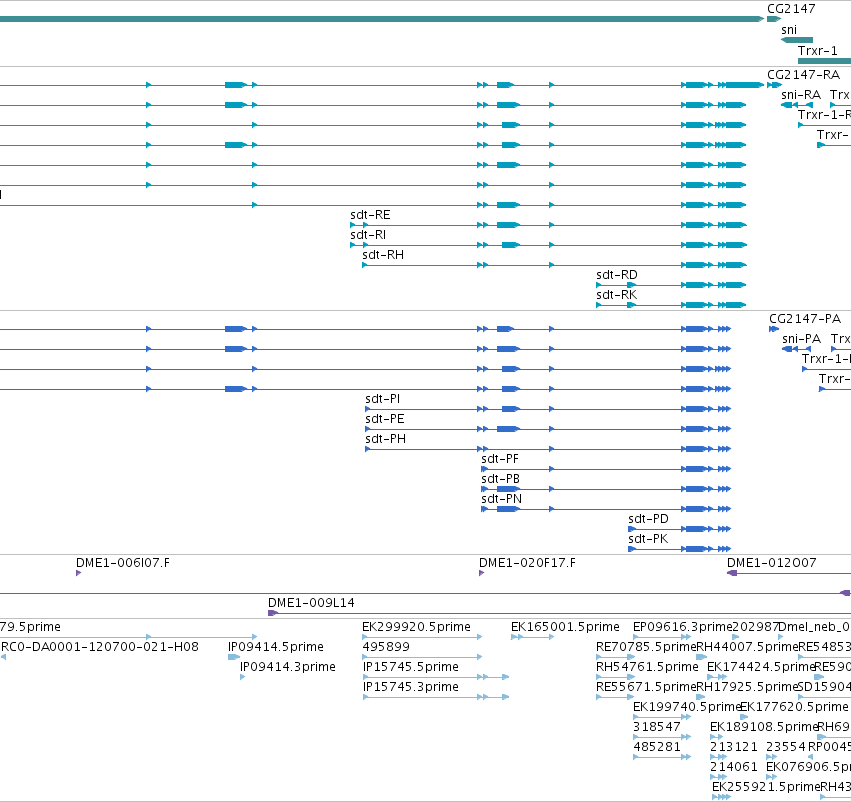Viewport: 851px width, 802px height.
Task: Select the IP15745.5prime EST label
Action: click(411, 667)
